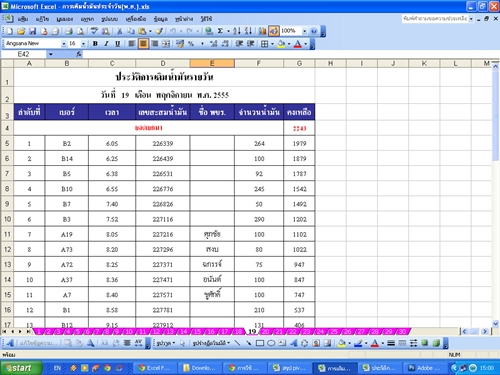The width and height of the screenshot is (500, 375).
Task: Select the Format Painter brush icon
Action: pos(159,31)
